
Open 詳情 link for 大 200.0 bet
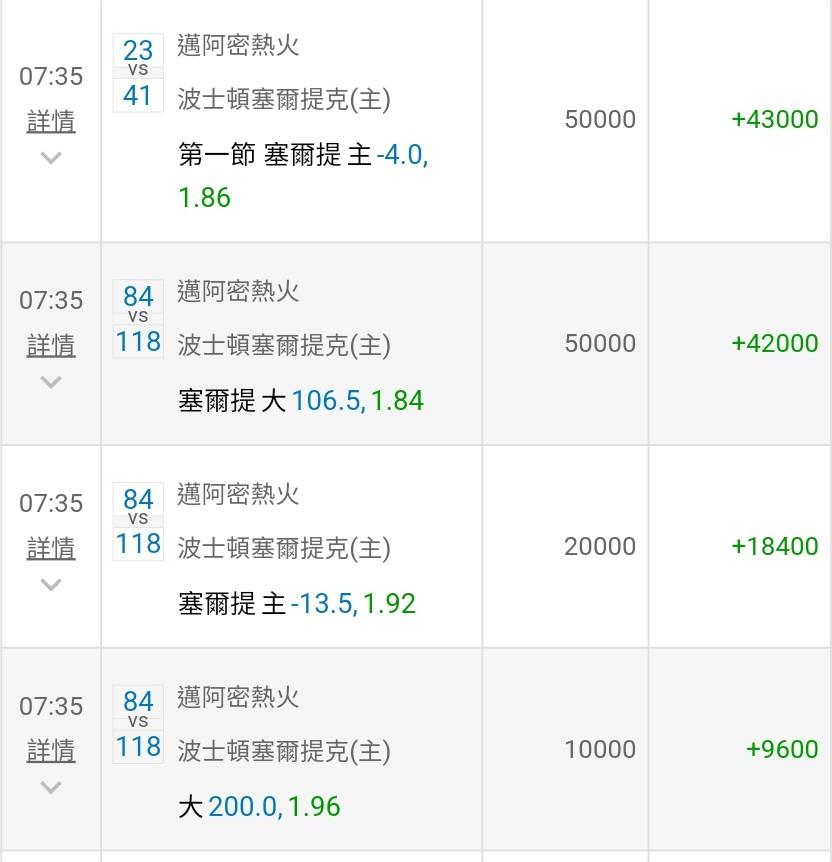tap(51, 750)
